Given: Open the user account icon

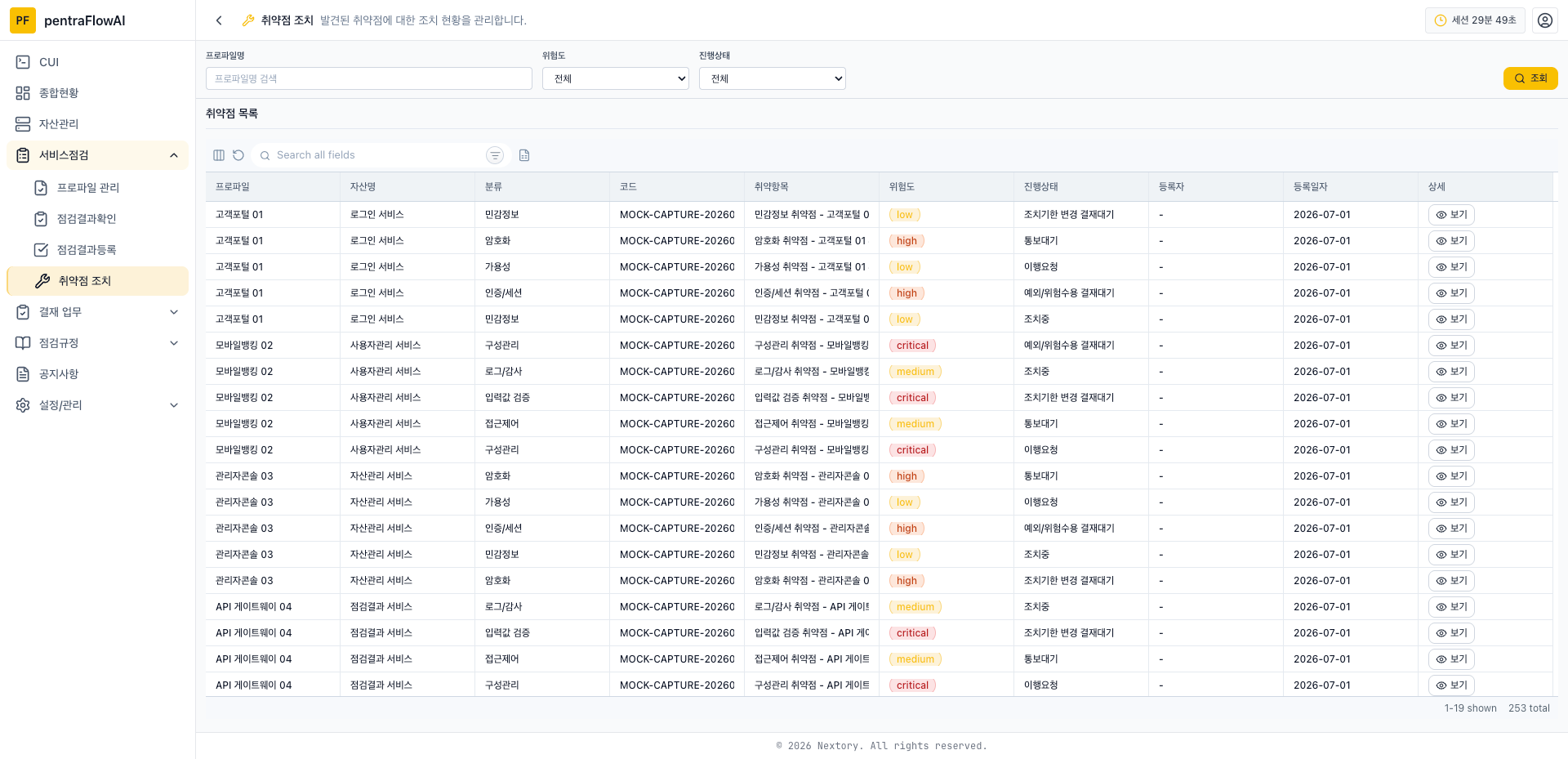Looking at the screenshot, I should click(x=1545, y=20).
